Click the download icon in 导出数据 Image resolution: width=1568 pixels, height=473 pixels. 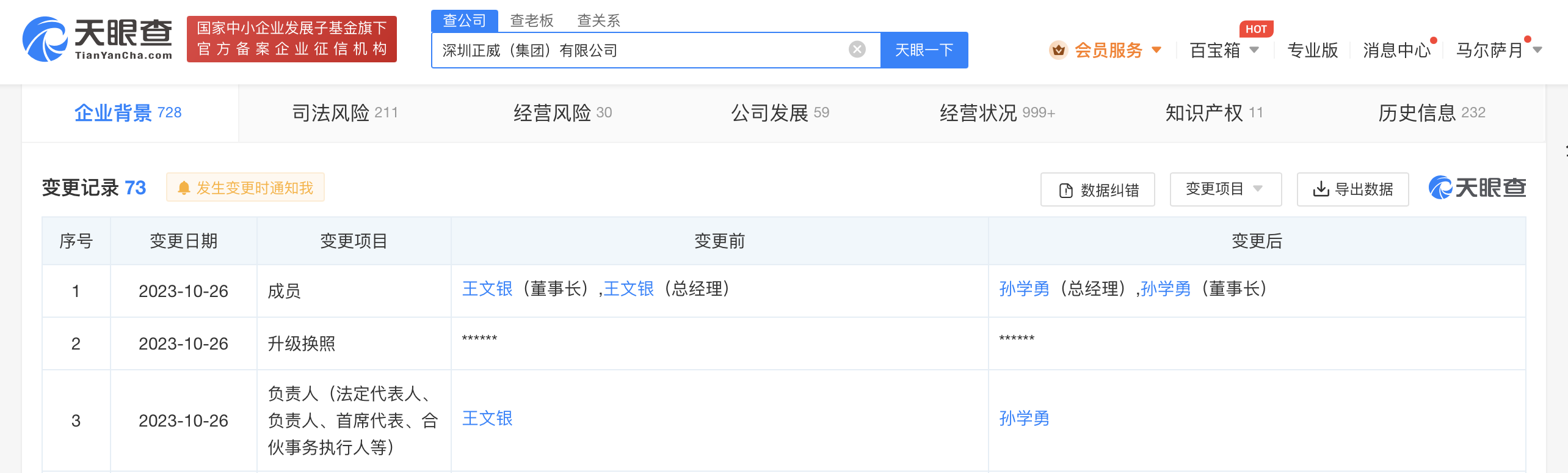[x=1320, y=189]
